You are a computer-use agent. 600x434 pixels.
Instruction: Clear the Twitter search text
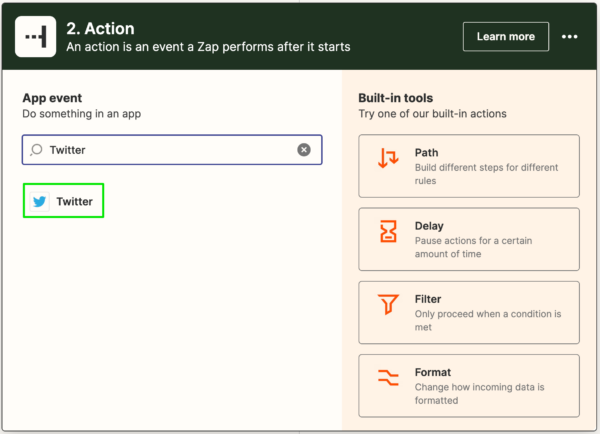[304, 150]
